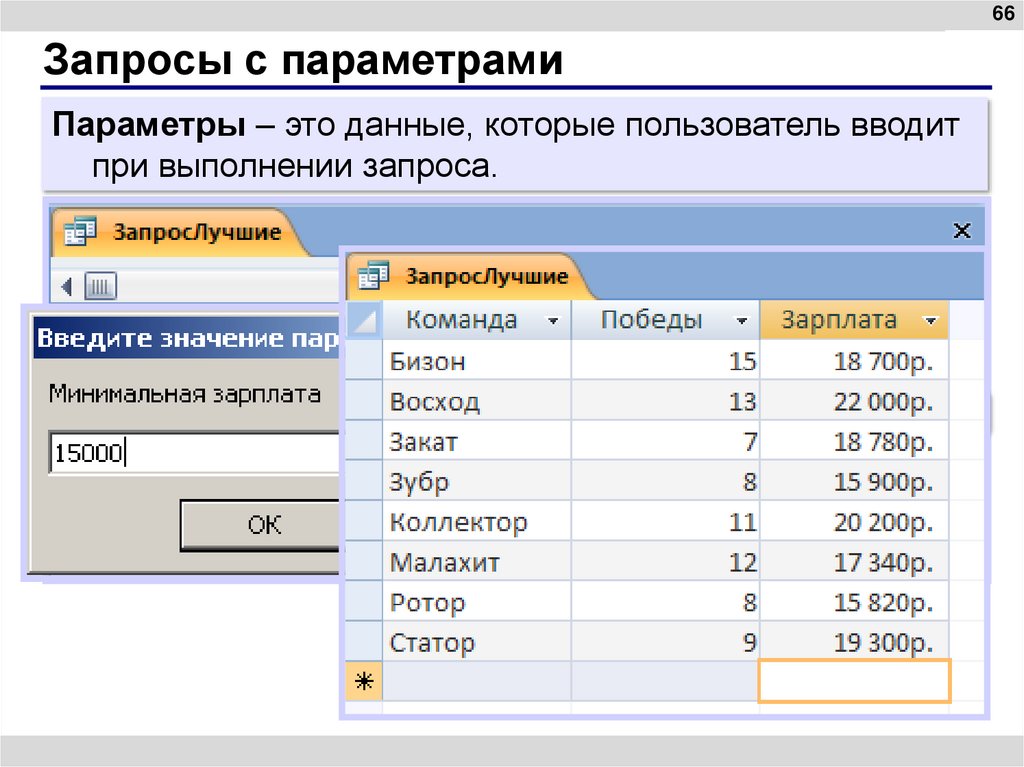Select the Малахит team cell

pyautogui.click(x=476, y=562)
